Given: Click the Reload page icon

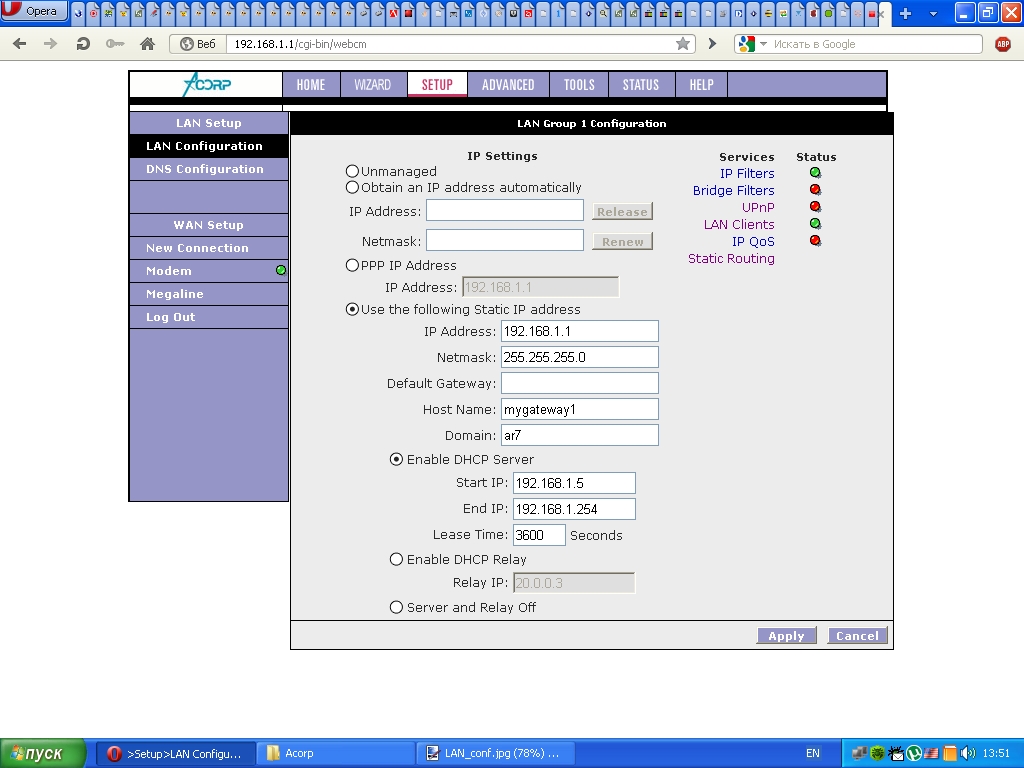Looking at the screenshot, I should (x=83, y=44).
